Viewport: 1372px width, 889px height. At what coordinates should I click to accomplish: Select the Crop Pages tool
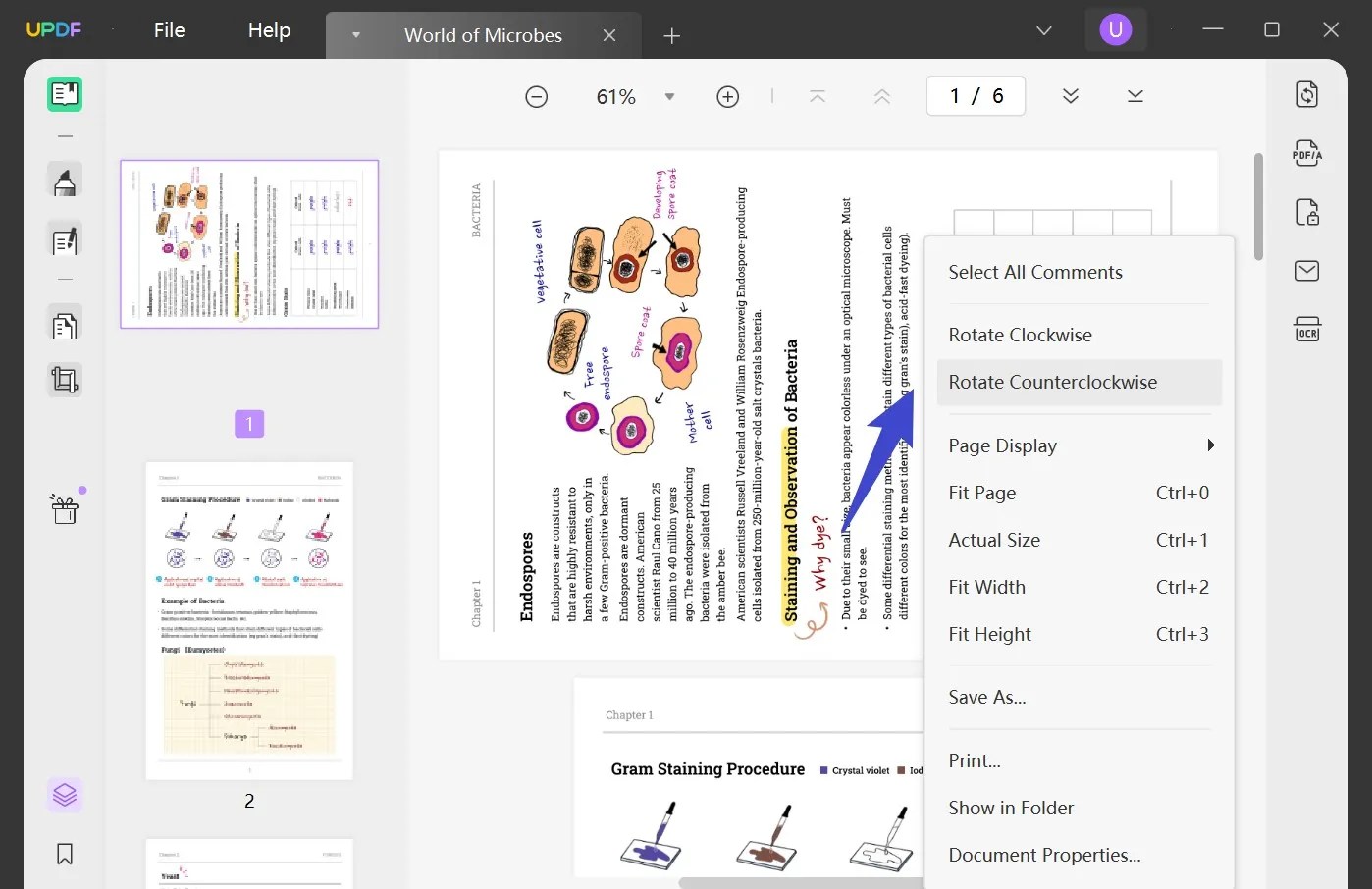tap(64, 380)
